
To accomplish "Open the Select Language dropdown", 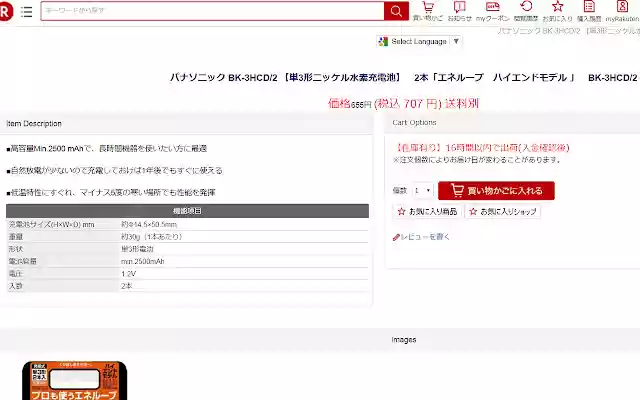I will 420,41.
